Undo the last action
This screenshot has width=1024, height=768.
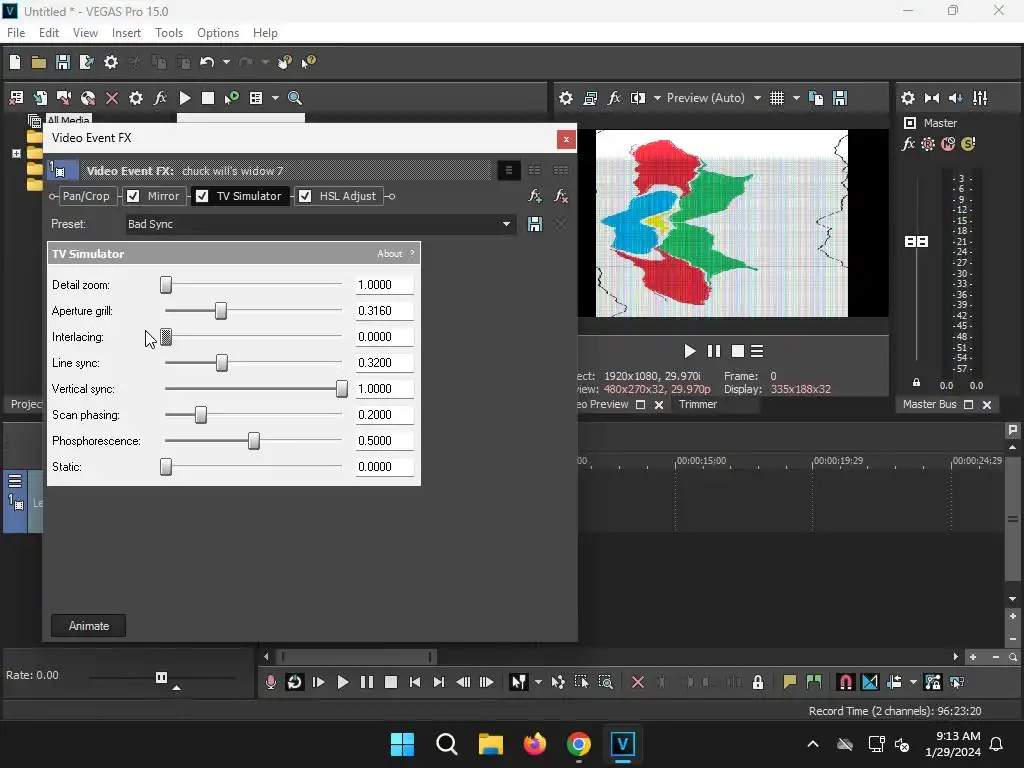pos(207,62)
